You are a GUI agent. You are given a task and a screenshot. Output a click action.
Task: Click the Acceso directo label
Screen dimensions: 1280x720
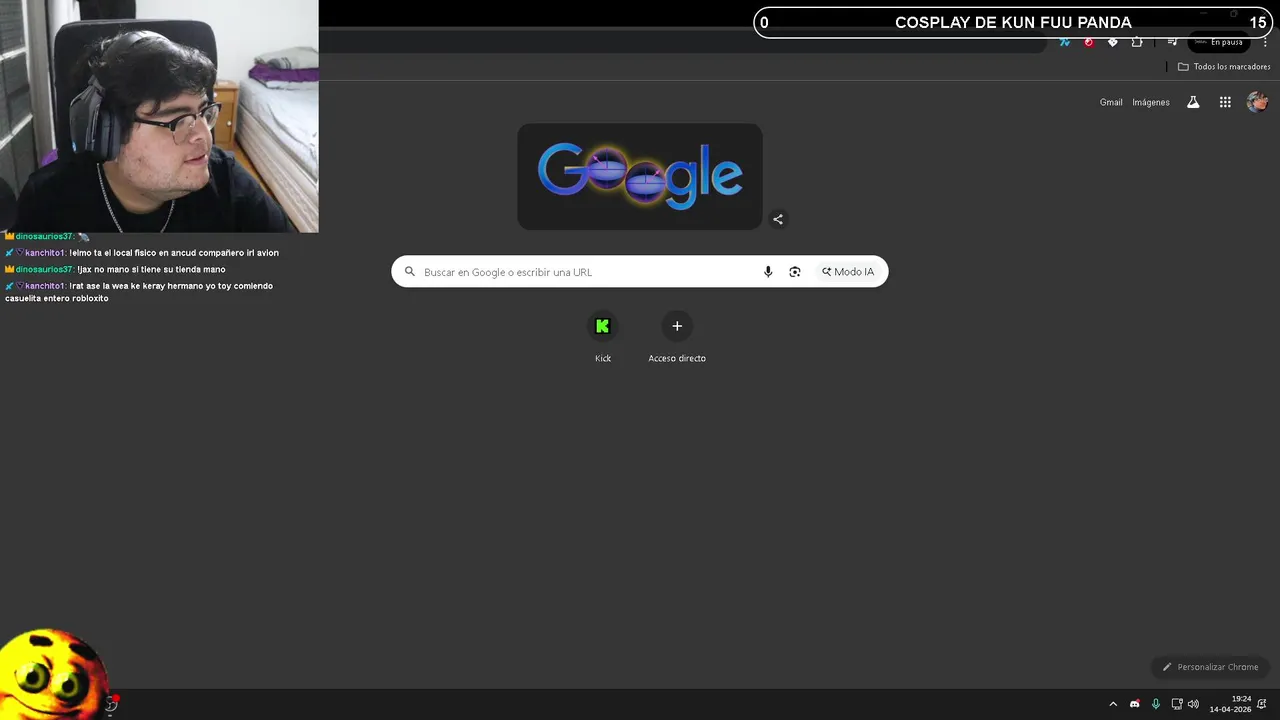(677, 358)
